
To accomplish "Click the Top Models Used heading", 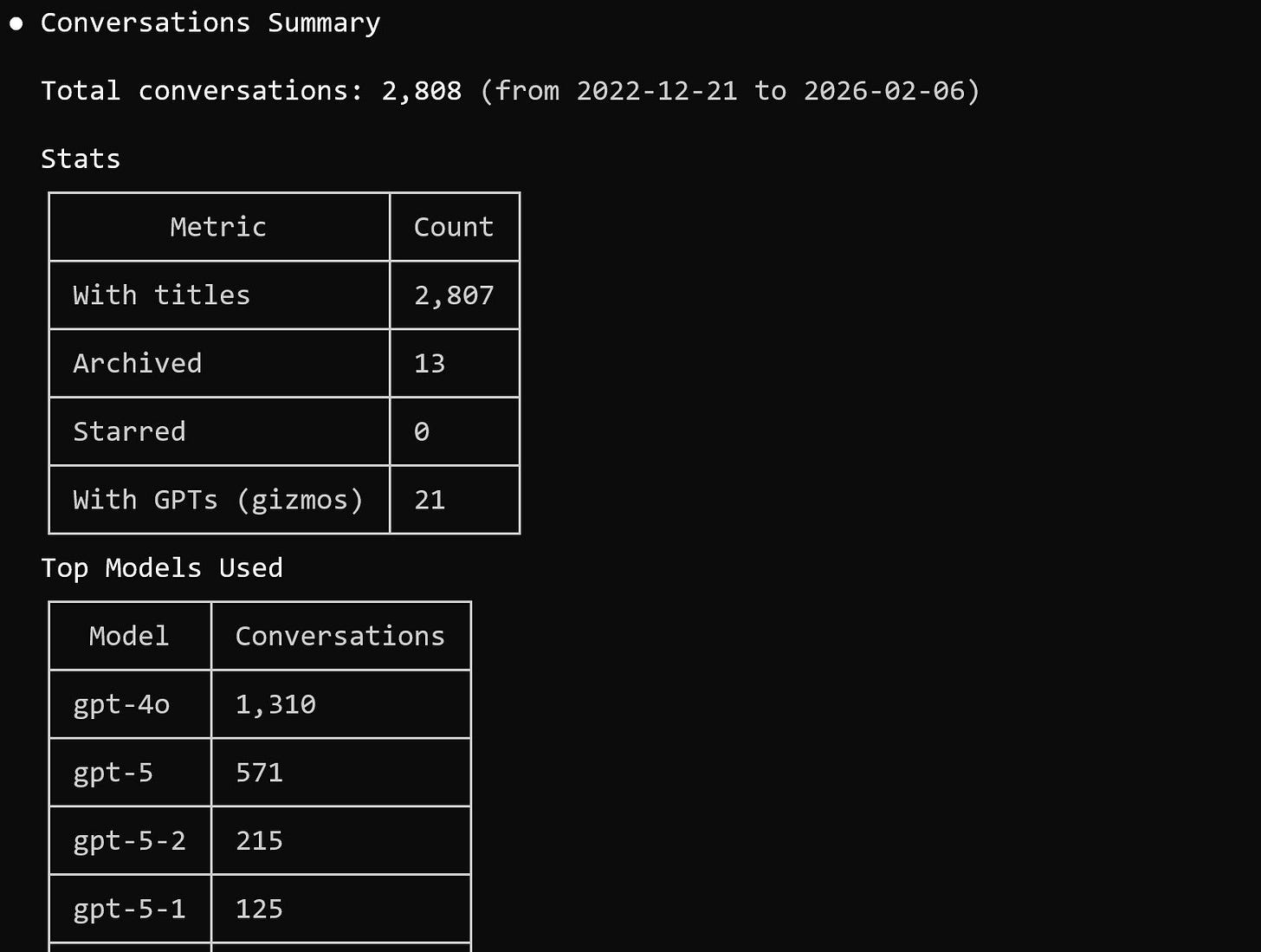I will click(162, 567).
